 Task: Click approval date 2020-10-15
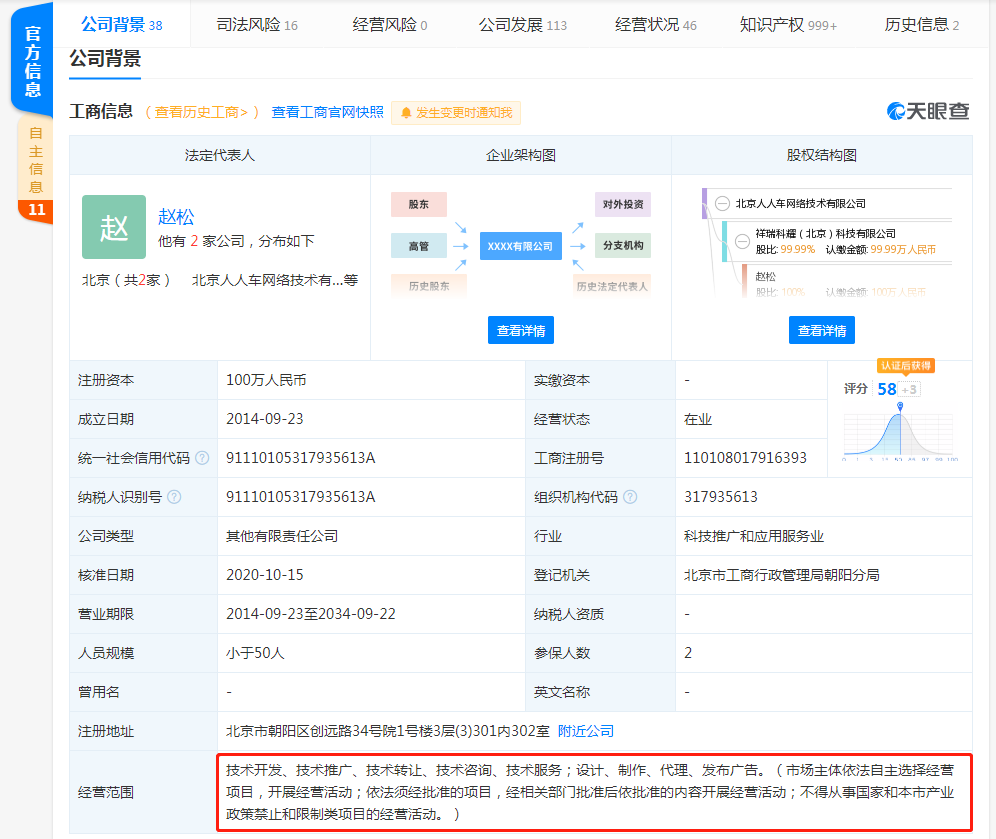[265, 575]
